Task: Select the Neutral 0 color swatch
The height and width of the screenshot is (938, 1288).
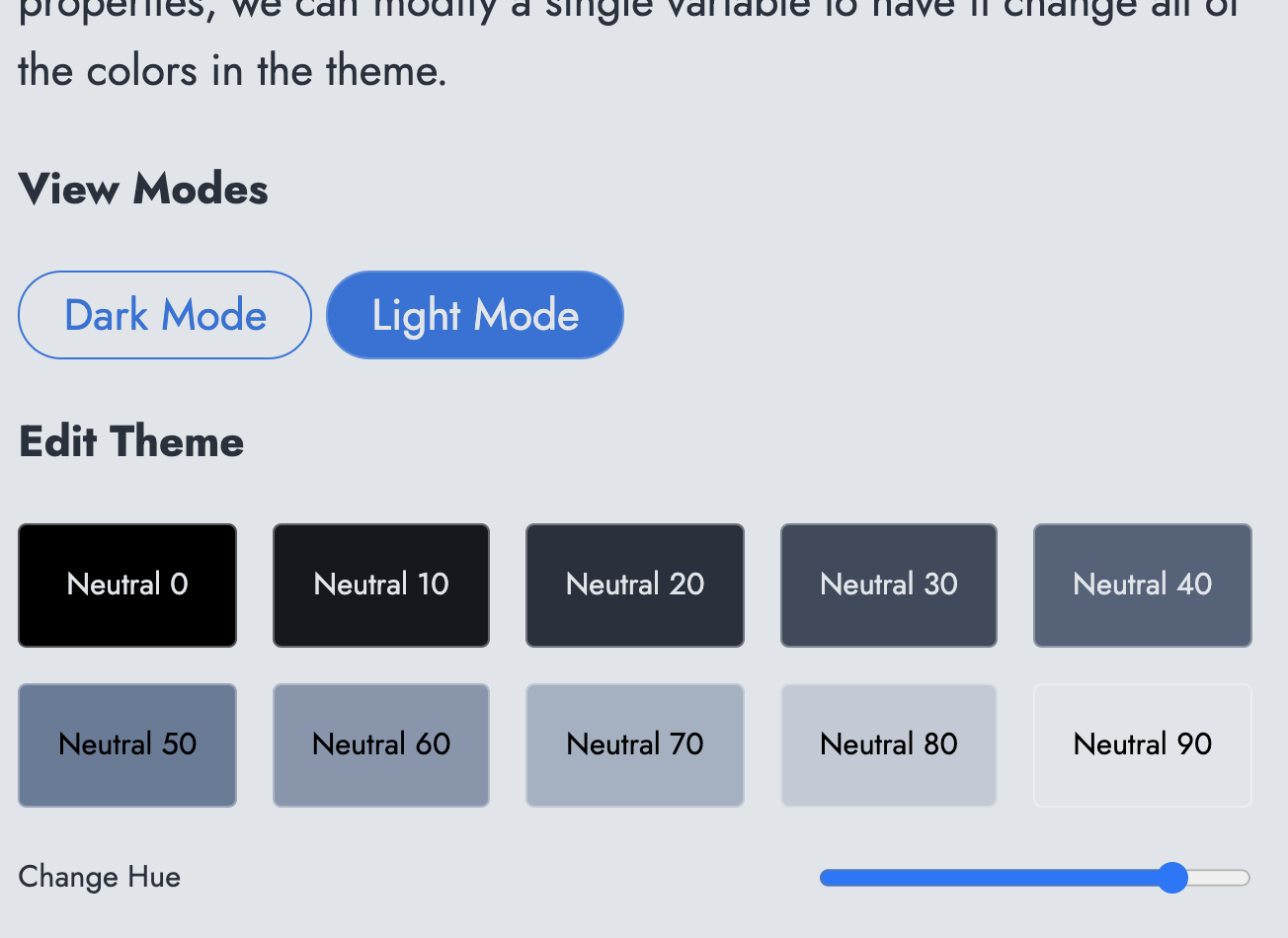Action: pos(126,585)
